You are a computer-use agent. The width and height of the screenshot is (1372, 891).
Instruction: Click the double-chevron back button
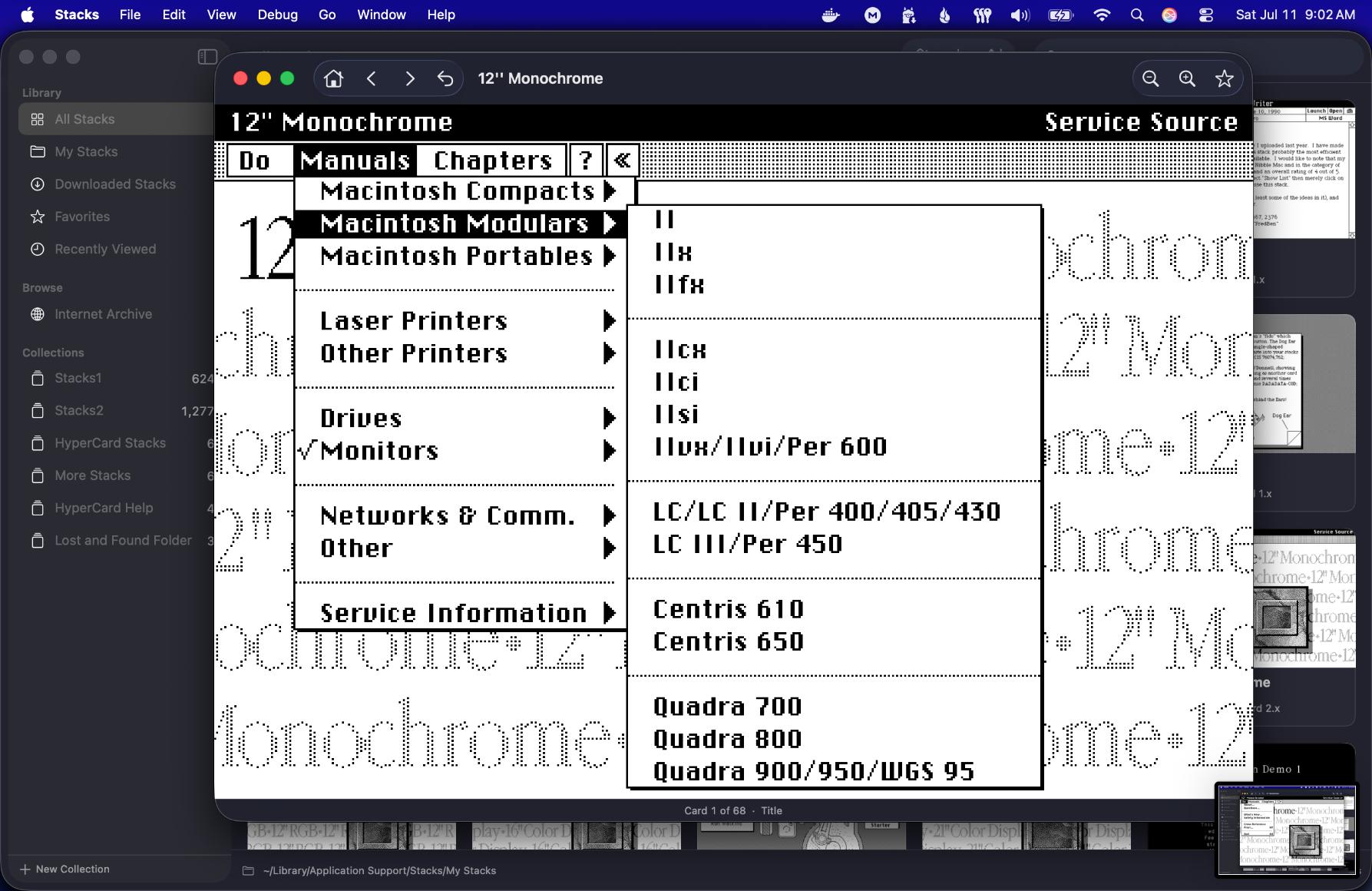point(623,161)
